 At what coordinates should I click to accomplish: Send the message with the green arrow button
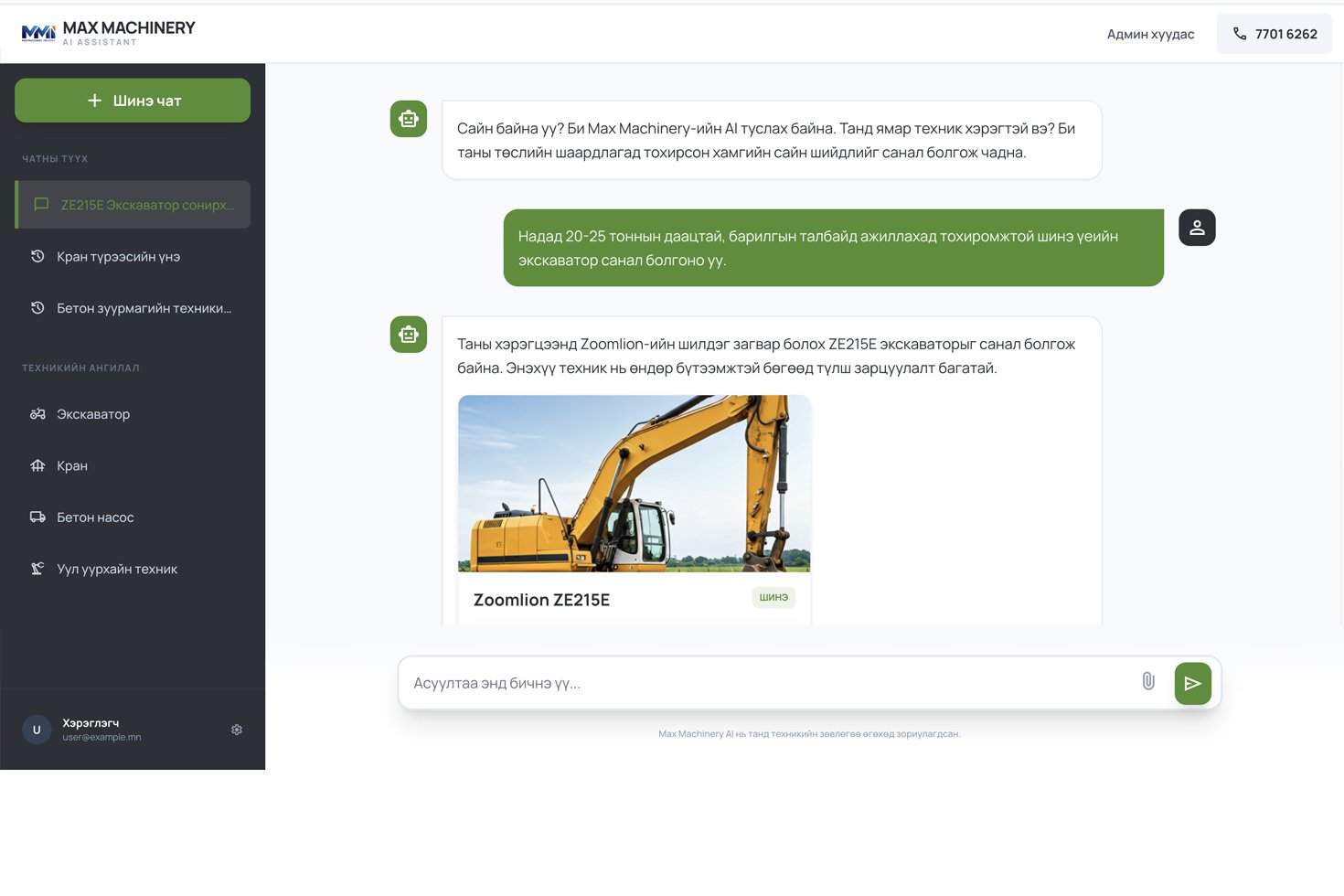click(x=1192, y=683)
